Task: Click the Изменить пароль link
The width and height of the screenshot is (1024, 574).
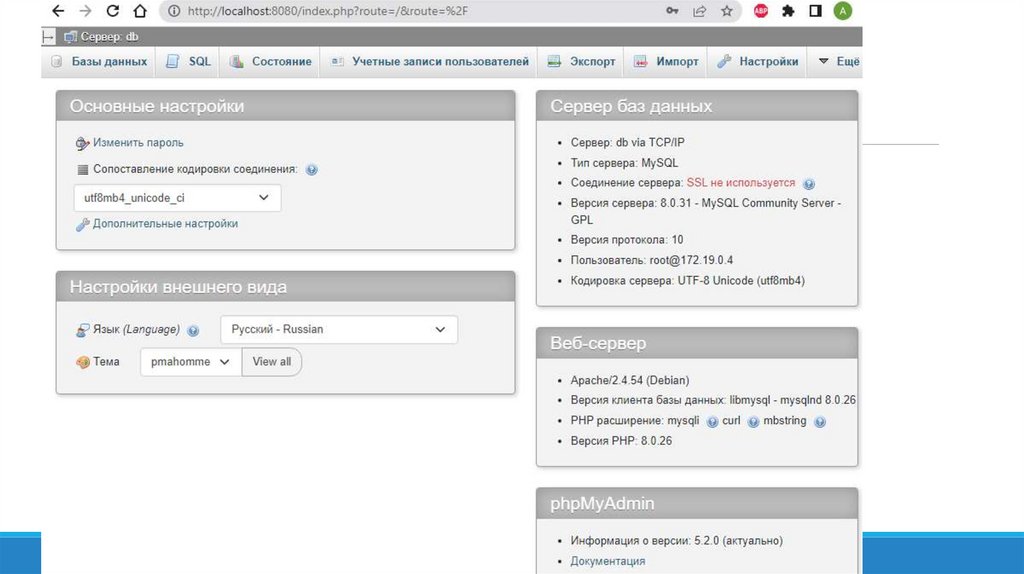Action: click(138, 142)
